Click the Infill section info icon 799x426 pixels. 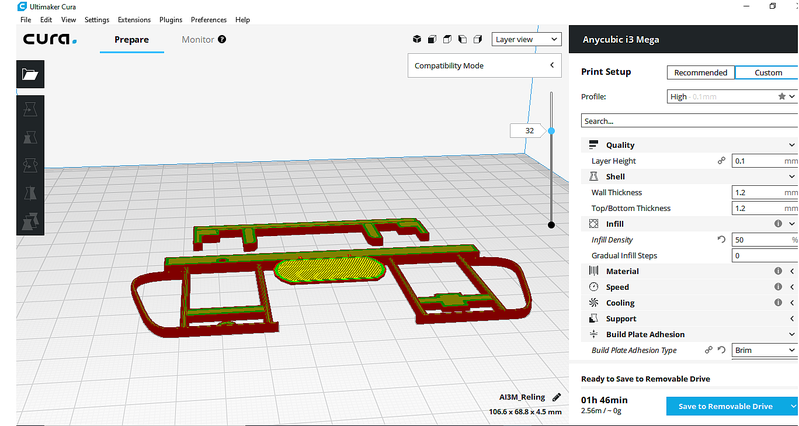click(x=778, y=224)
